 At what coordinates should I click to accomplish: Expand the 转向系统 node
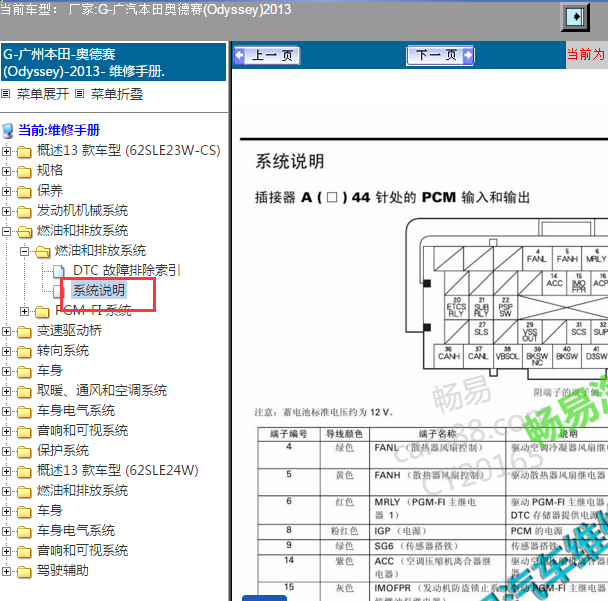(6, 351)
